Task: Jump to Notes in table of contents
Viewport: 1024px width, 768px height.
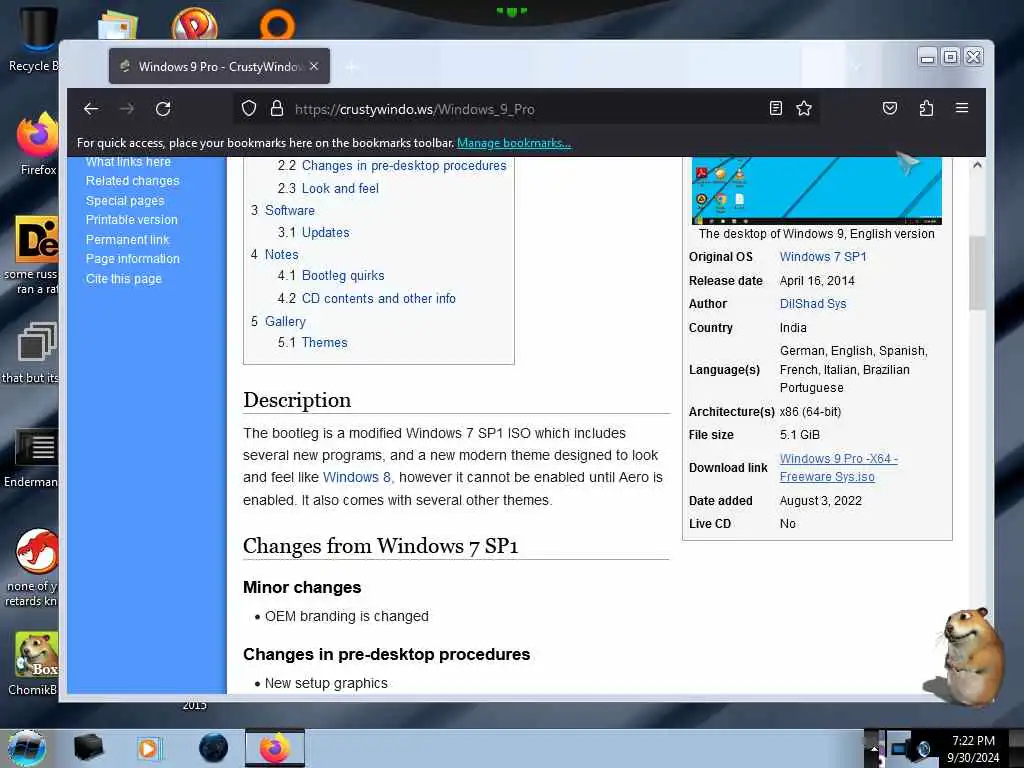Action: coord(281,255)
